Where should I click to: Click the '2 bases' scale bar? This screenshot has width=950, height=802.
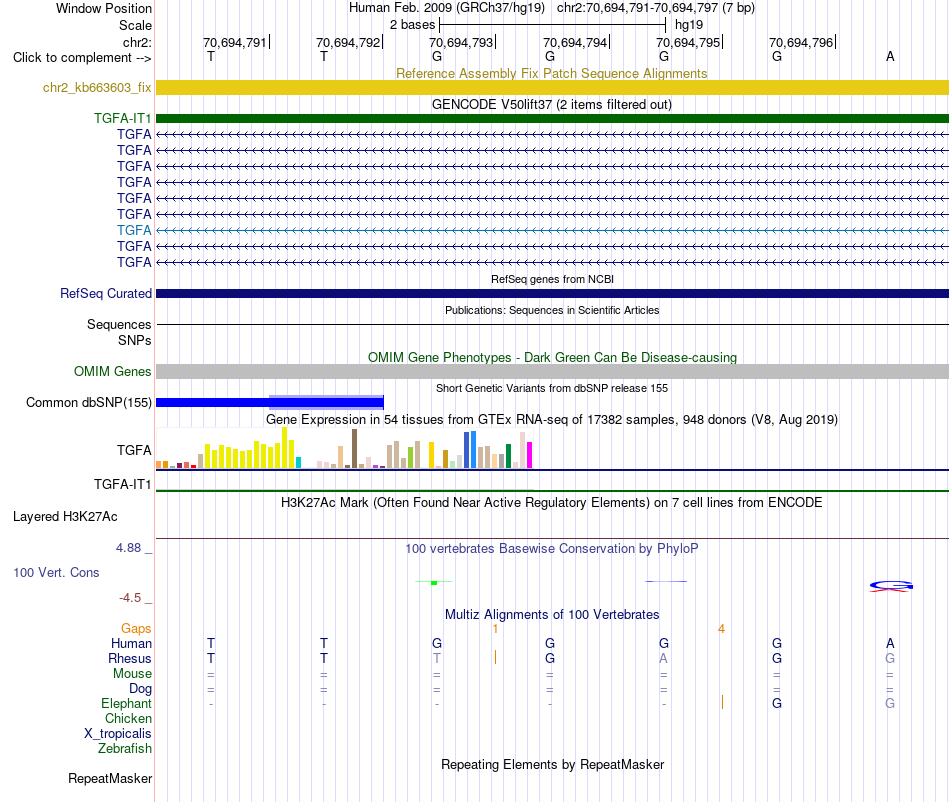click(552, 25)
